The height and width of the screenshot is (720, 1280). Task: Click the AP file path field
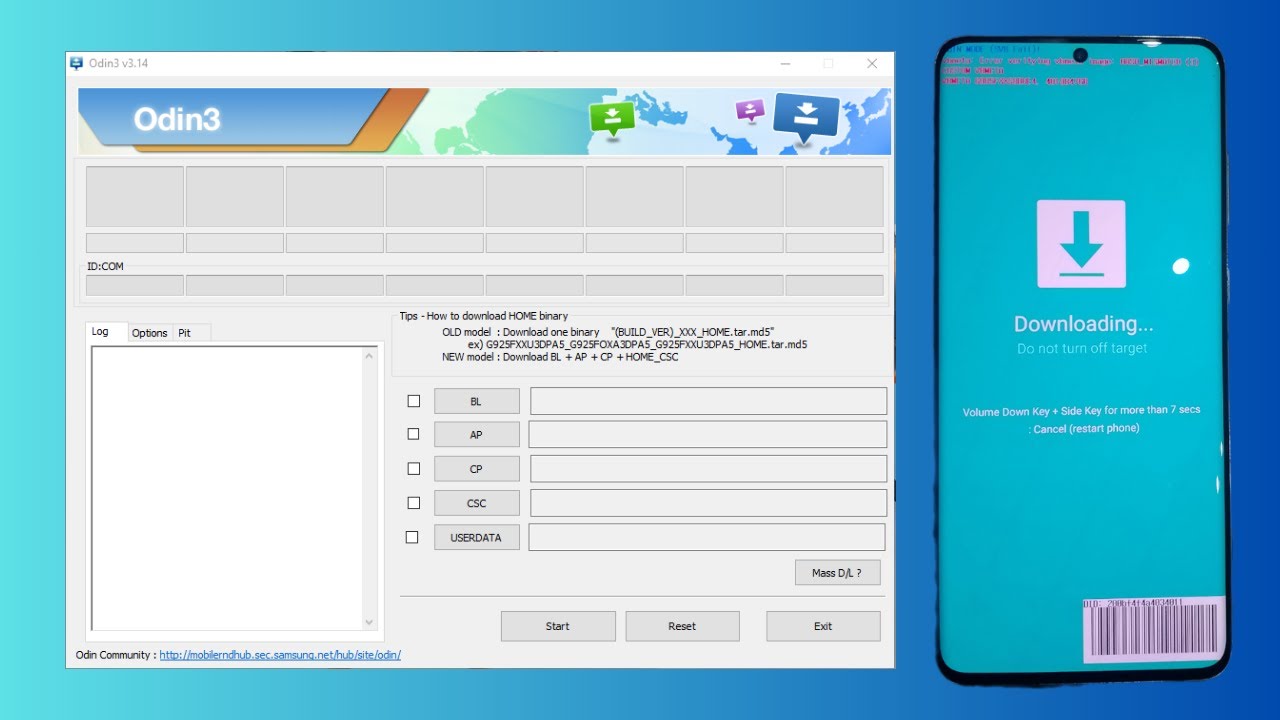pos(708,434)
